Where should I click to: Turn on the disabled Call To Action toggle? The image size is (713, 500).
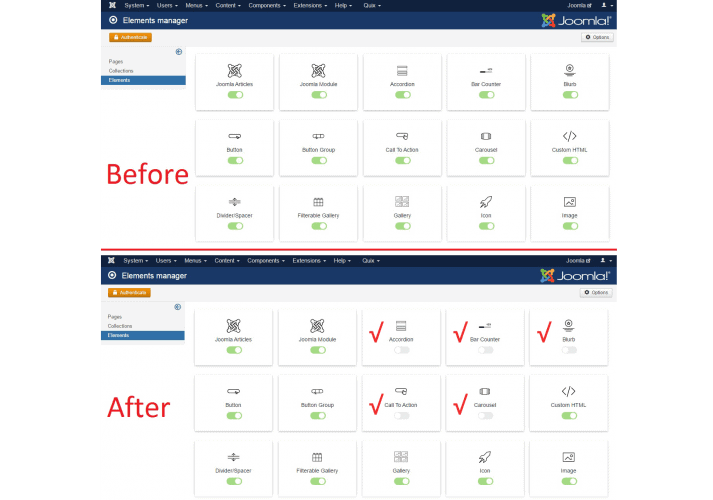click(402, 415)
